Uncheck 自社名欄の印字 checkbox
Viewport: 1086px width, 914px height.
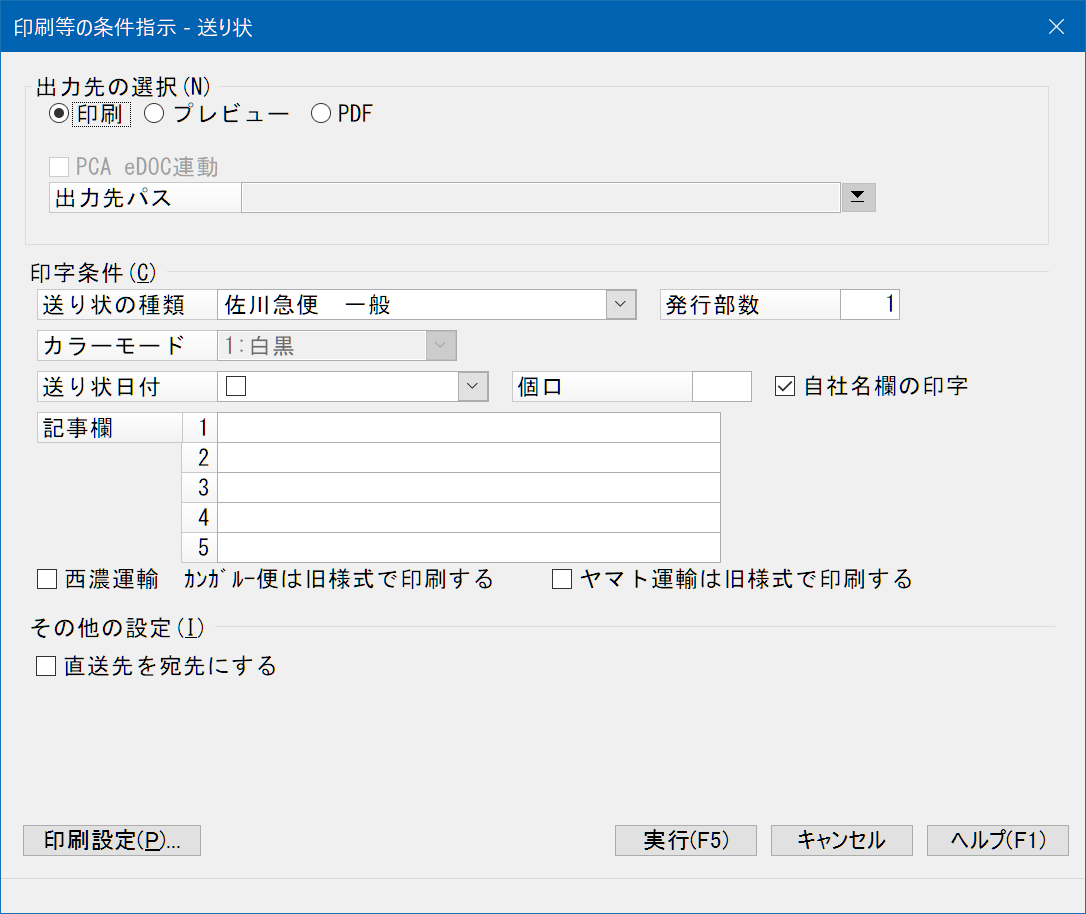[785, 386]
